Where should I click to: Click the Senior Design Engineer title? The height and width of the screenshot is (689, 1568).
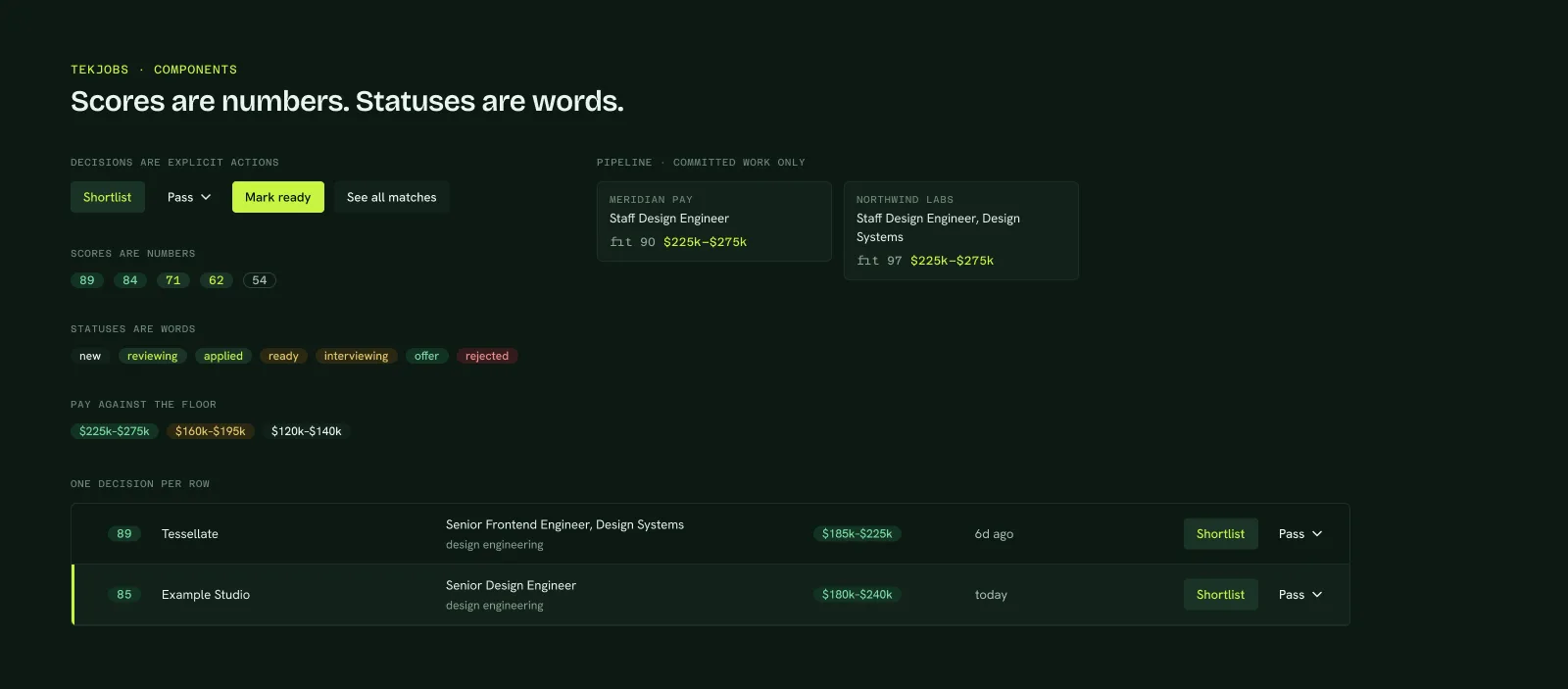pos(511,586)
